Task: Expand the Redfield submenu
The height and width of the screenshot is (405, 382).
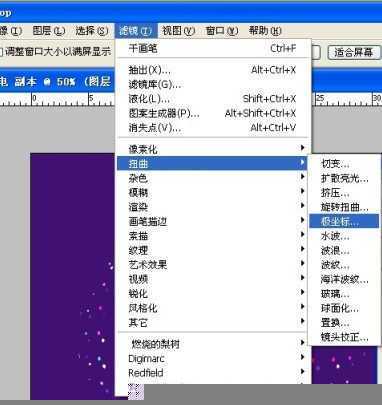Action: [x=212, y=373]
